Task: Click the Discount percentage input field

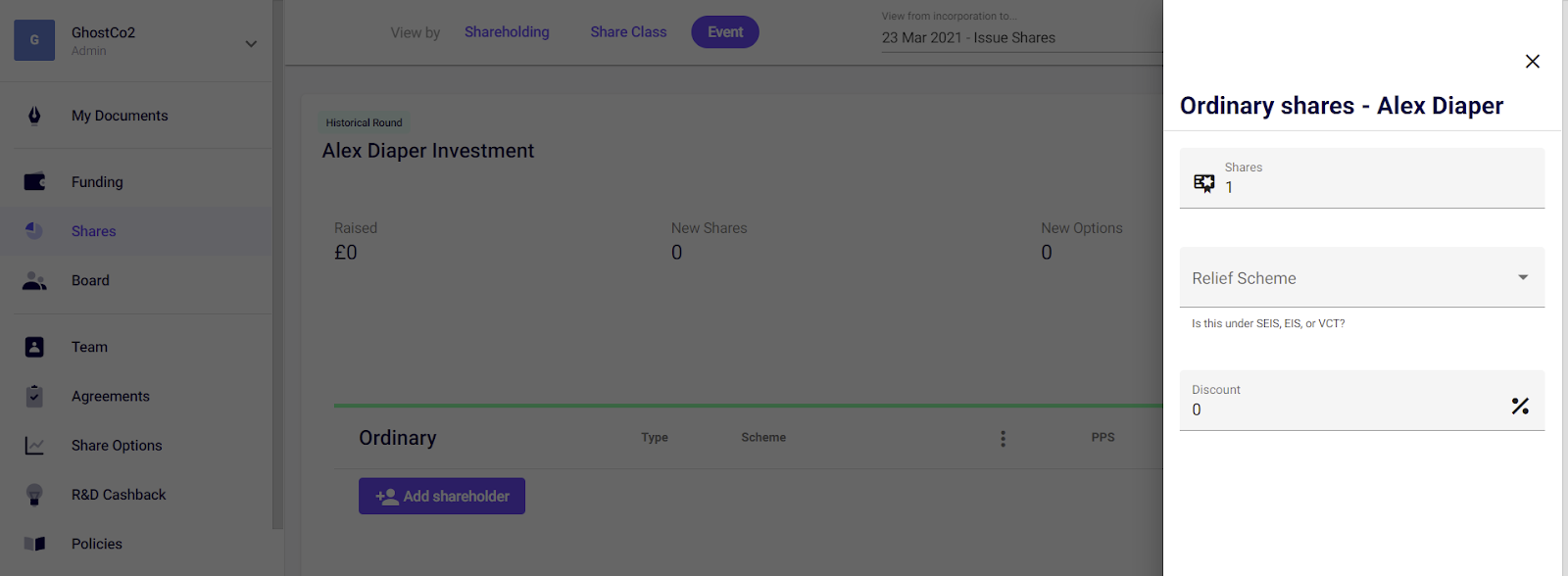Action: coord(1343,409)
